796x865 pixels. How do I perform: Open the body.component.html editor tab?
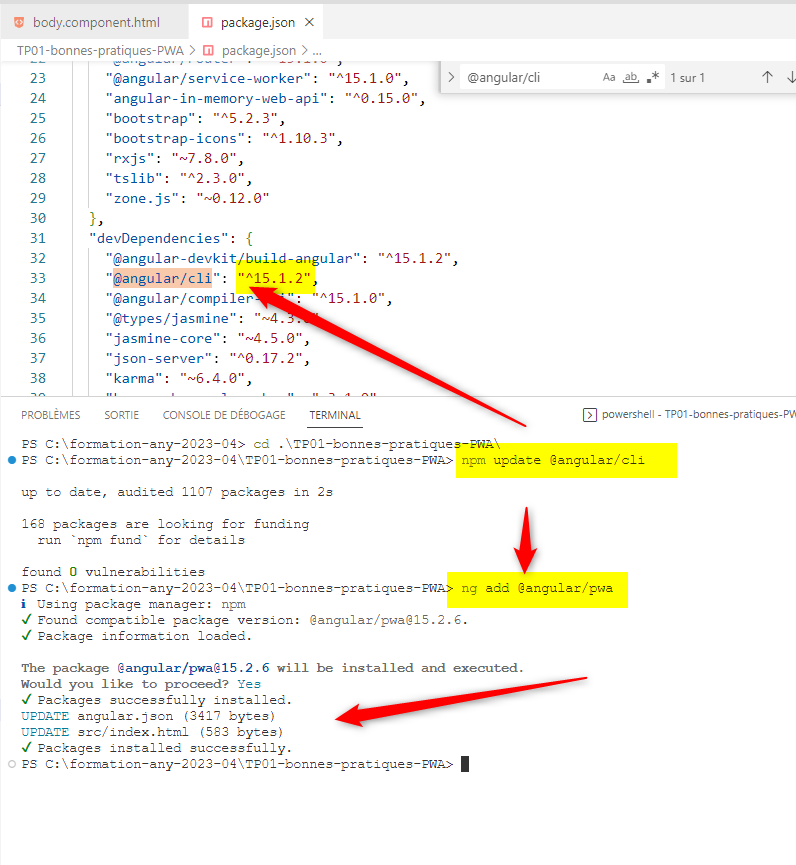(x=94, y=23)
